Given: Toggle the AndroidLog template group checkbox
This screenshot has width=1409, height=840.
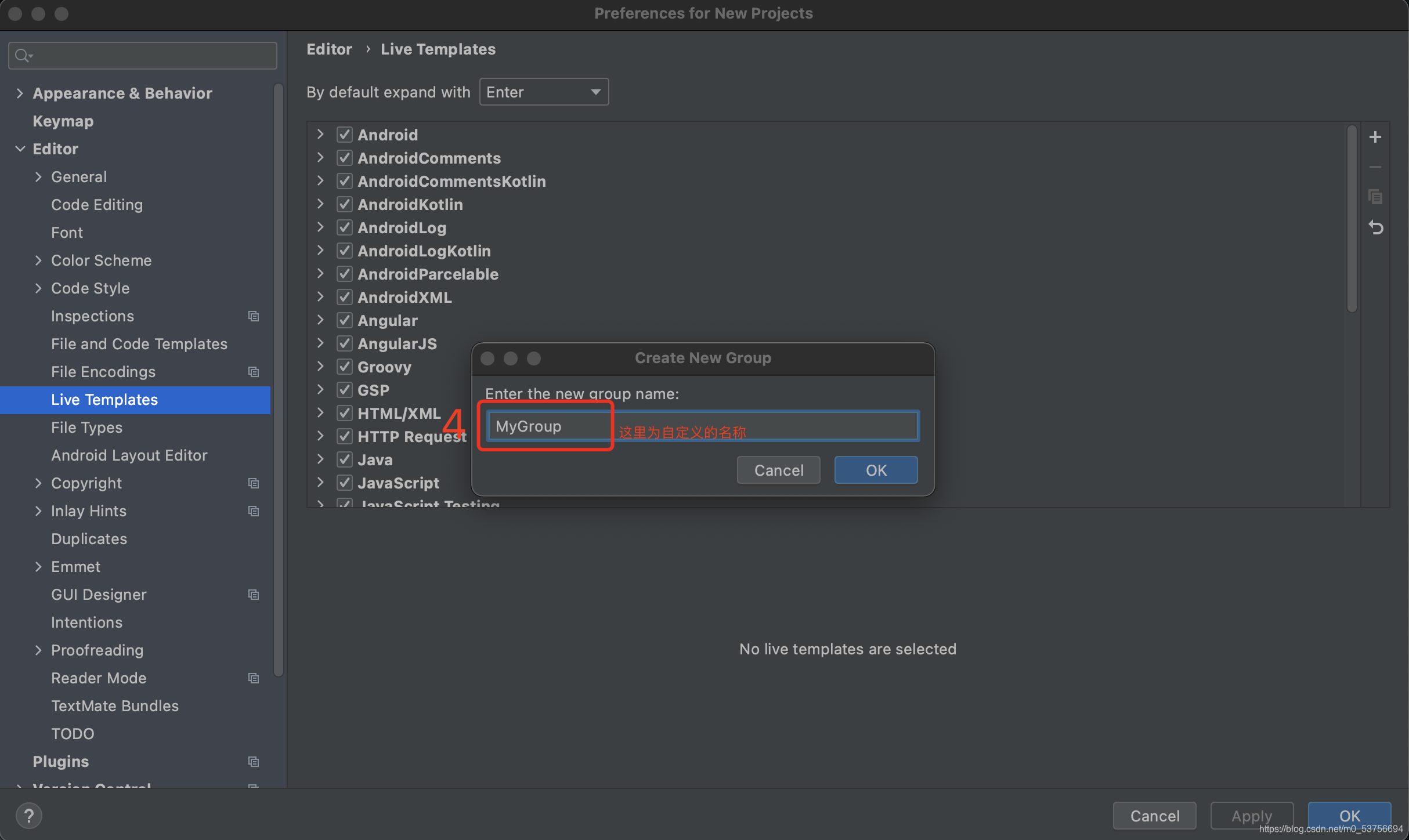Looking at the screenshot, I should click(x=345, y=228).
